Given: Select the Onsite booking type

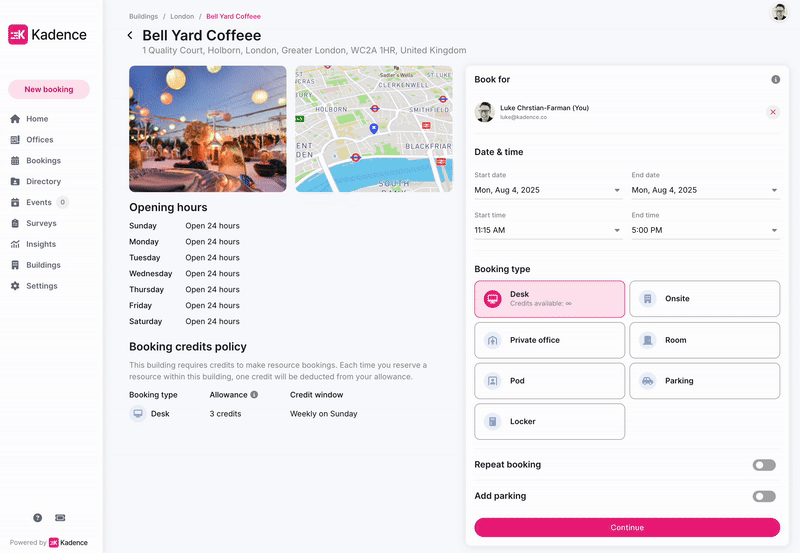Looking at the screenshot, I should click(705, 299).
